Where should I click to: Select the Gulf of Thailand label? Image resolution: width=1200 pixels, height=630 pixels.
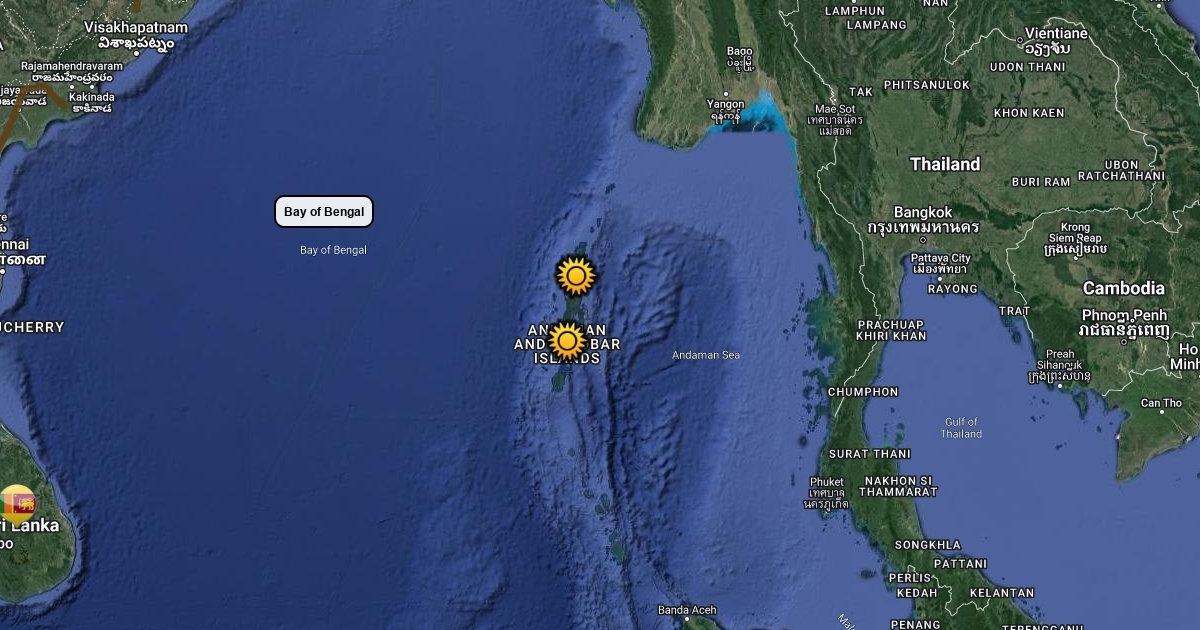pyautogui.click(x=961, y=428)
